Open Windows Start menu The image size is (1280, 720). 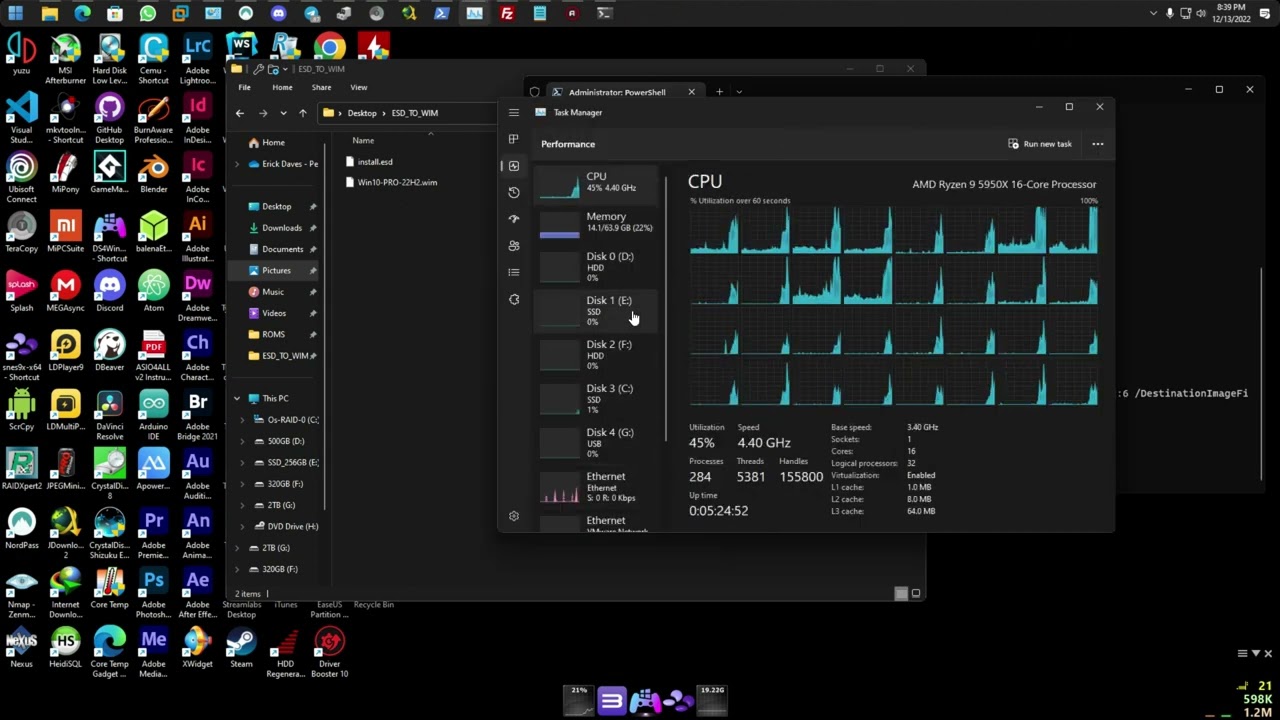click(x=16, y=14)
